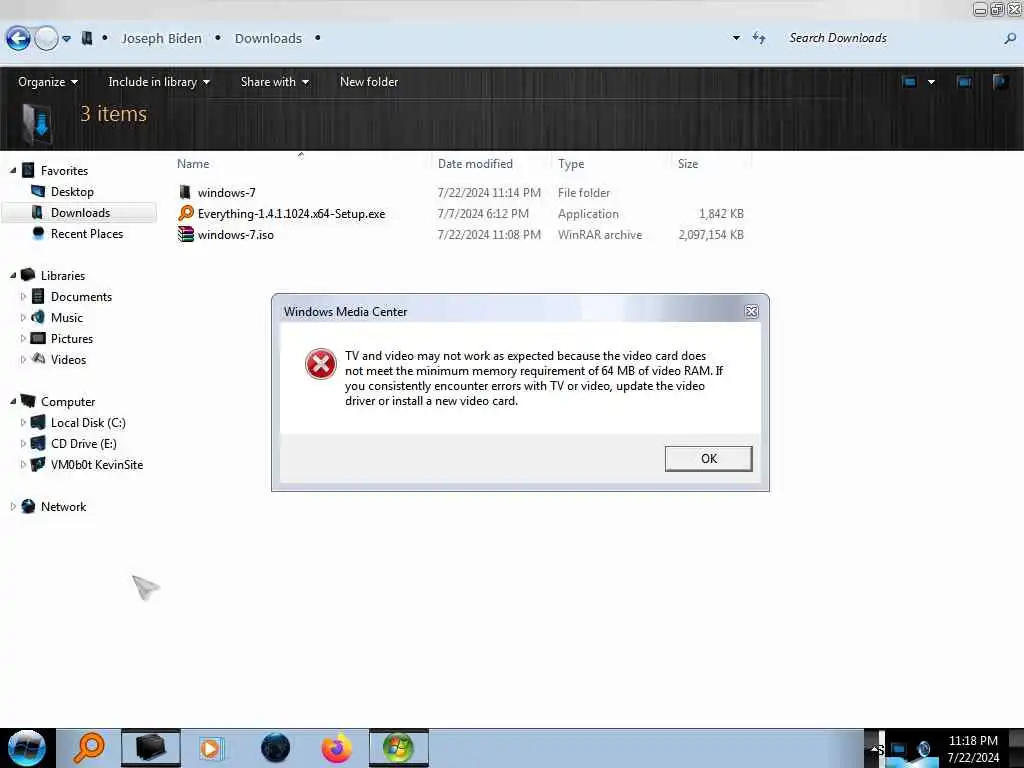This screenshot has height=768, width=1024.
Task: Click the search magnifier icon
Action: point(1010,39)
